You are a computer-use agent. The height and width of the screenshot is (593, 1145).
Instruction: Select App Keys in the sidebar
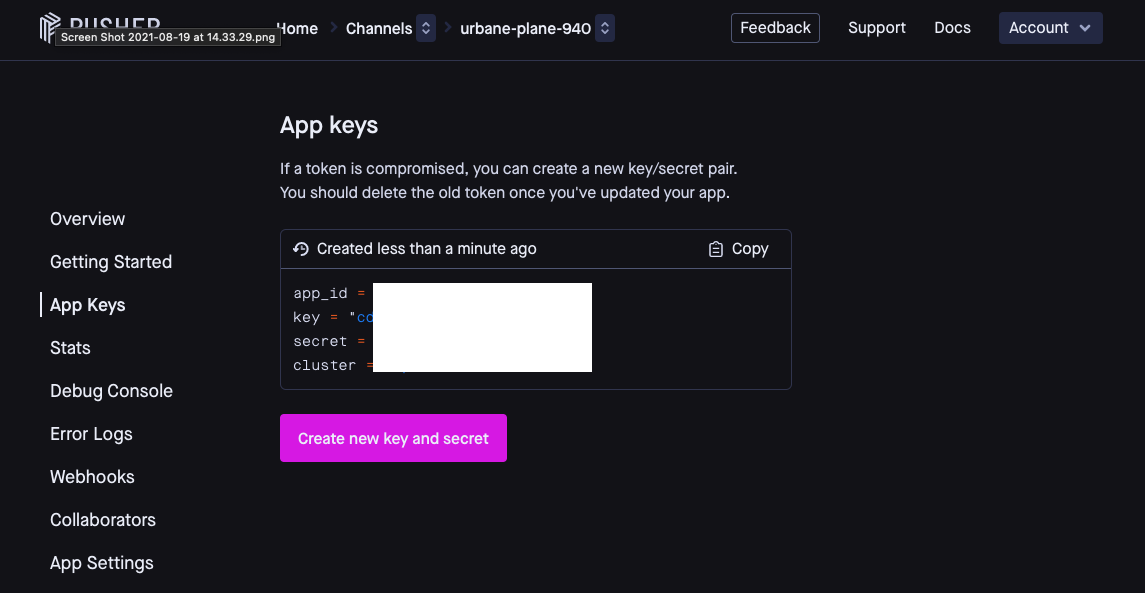coord(87,304)
